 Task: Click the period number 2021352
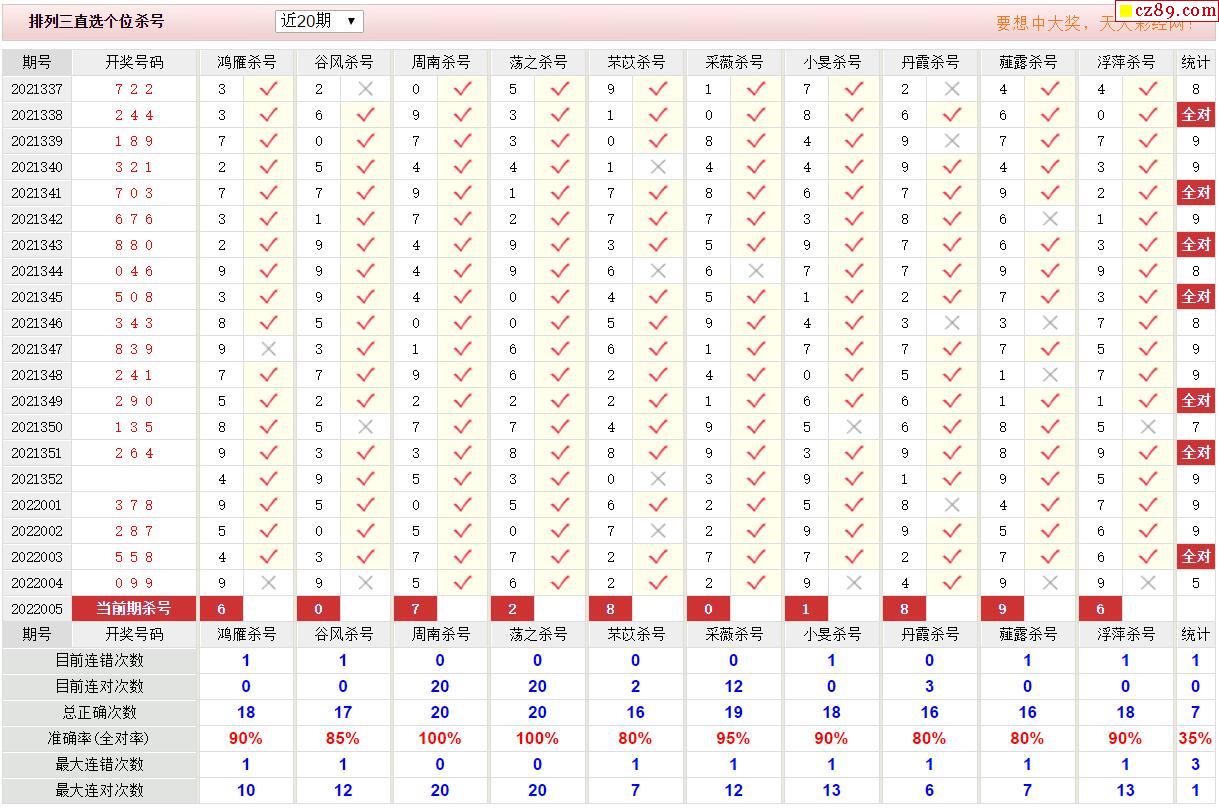pyautogui.click(x=37, y=479)
